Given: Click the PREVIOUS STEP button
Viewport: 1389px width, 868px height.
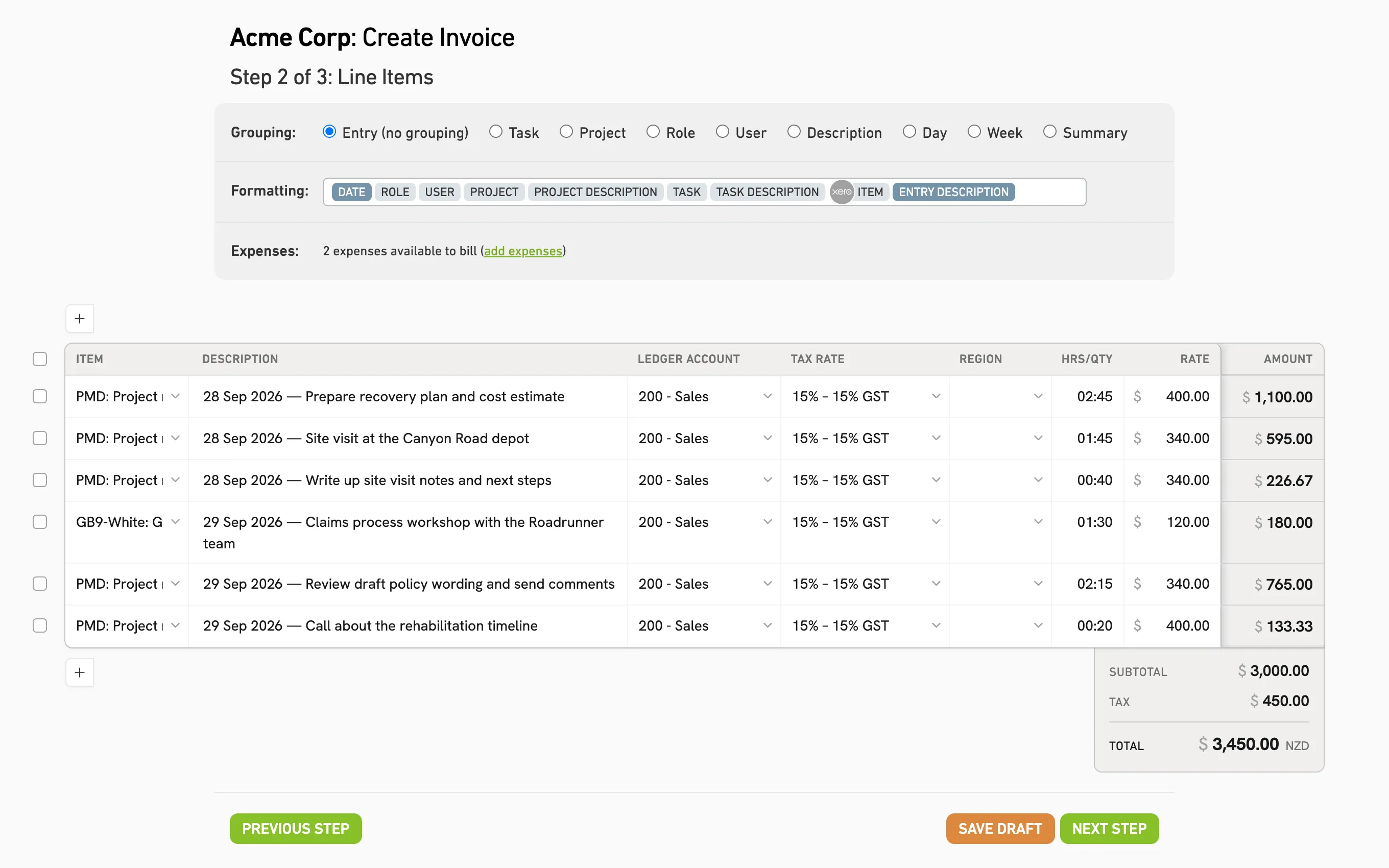Looking at the screenshot, I should tap(296, 829).
